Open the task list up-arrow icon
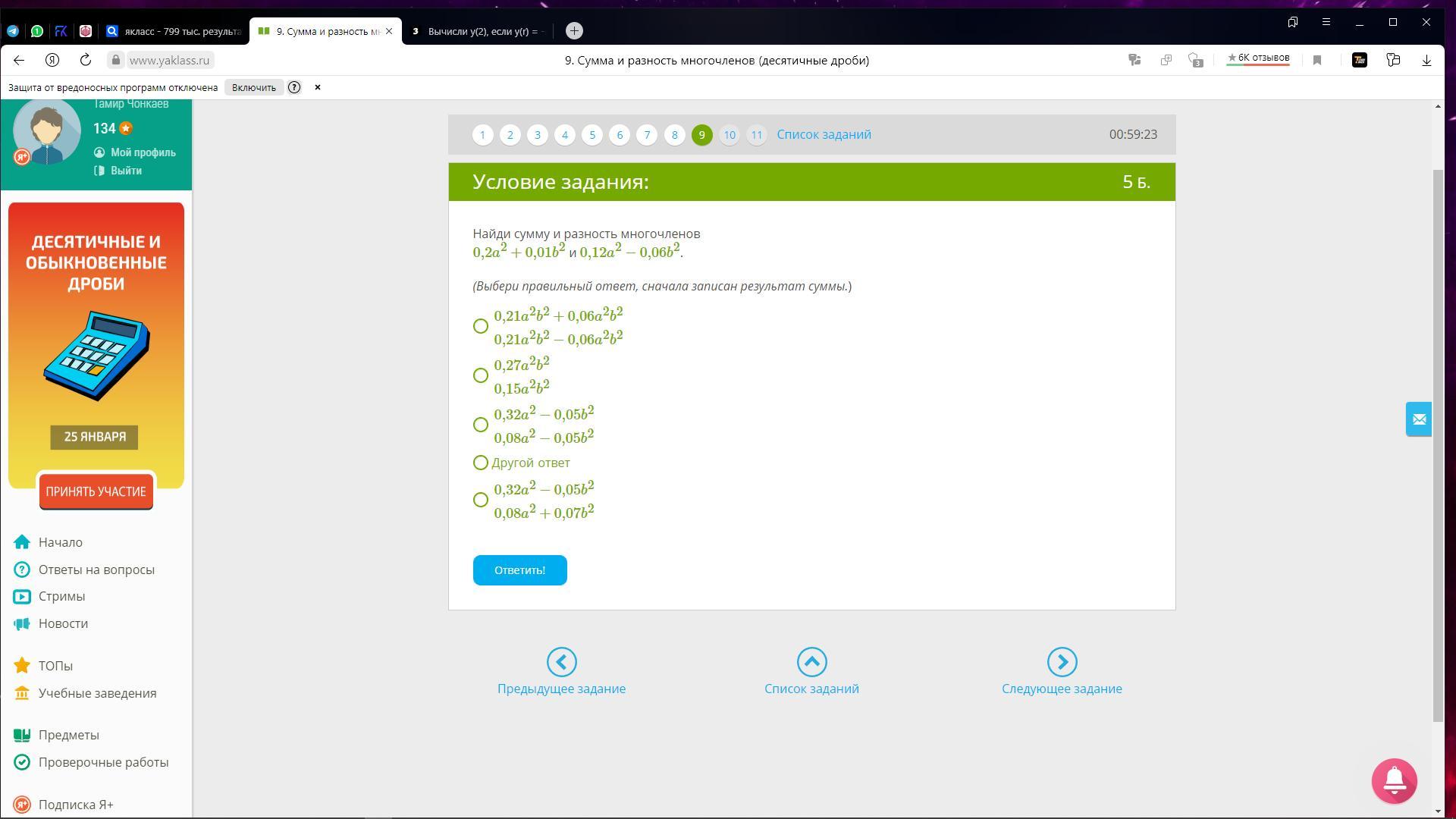 [x=811, y=662]
